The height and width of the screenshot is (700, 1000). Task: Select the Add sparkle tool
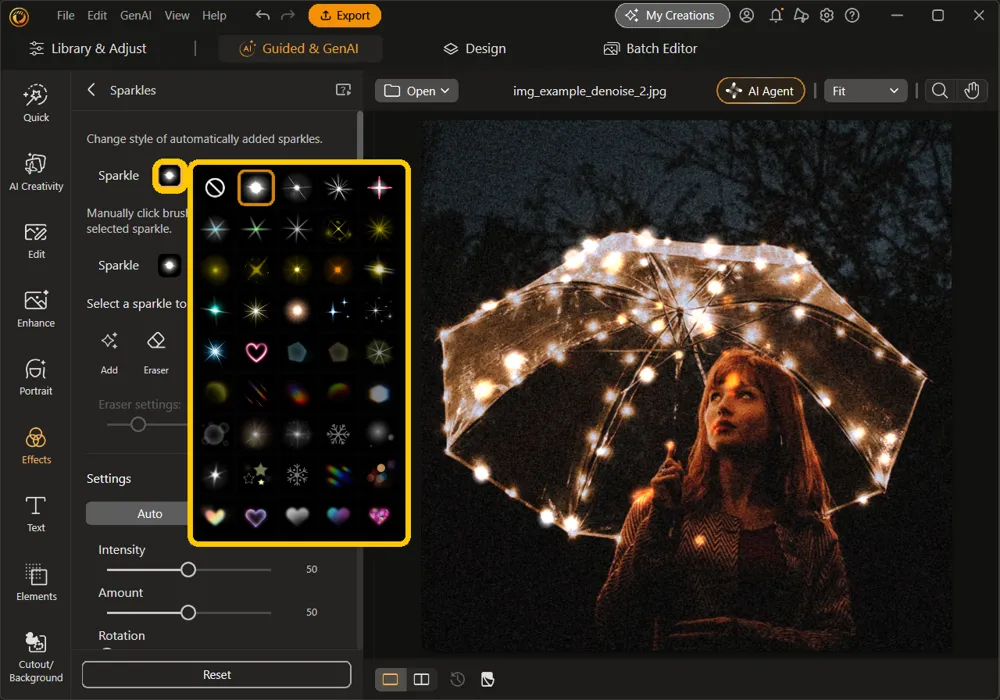pyautogui.click(x=109, y=352)
